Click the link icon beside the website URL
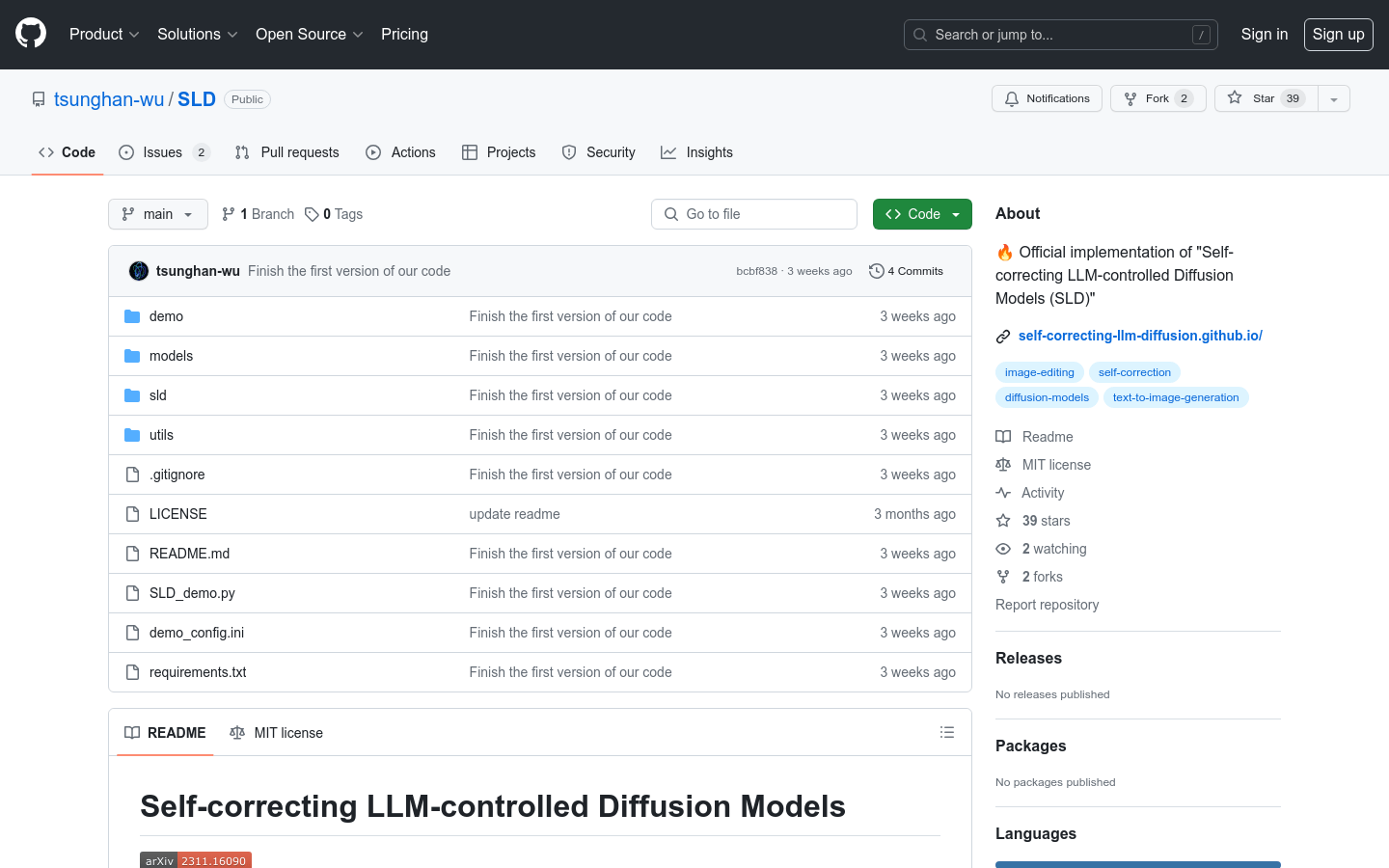This screenshot has width=1389, height=868. [1003, 336]
